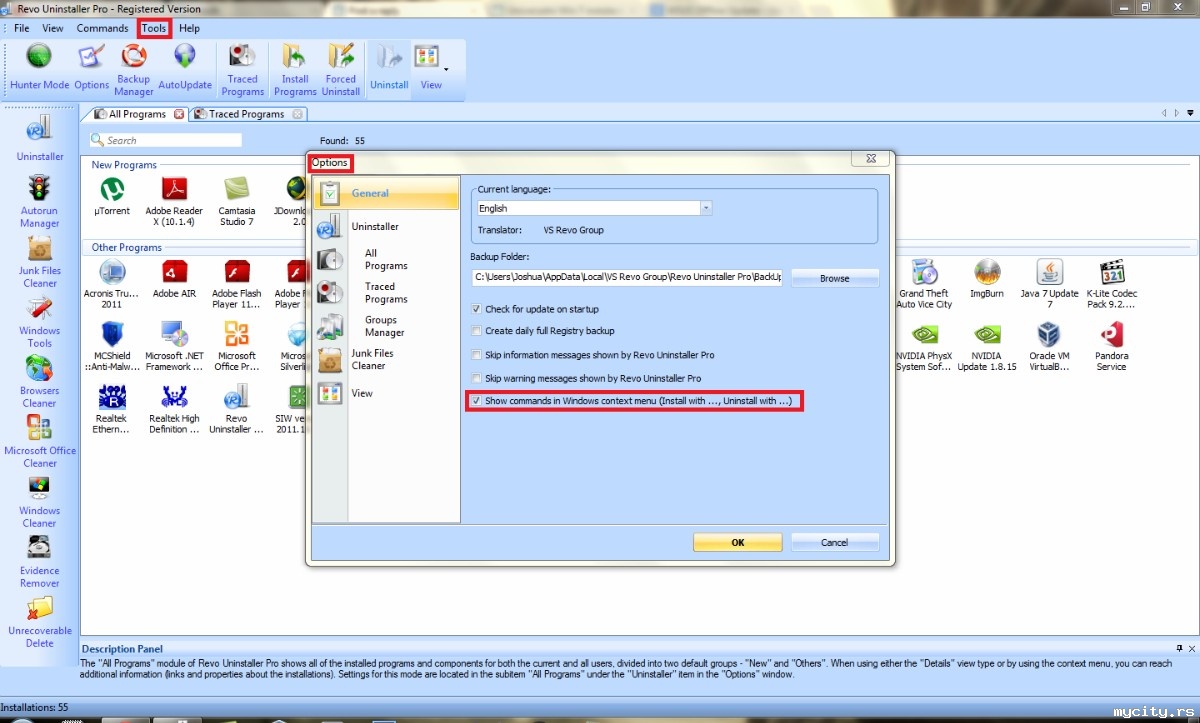1200x723 pixels.
Task: Enable Skip information messages checkbox
Action: click(476, 354)
